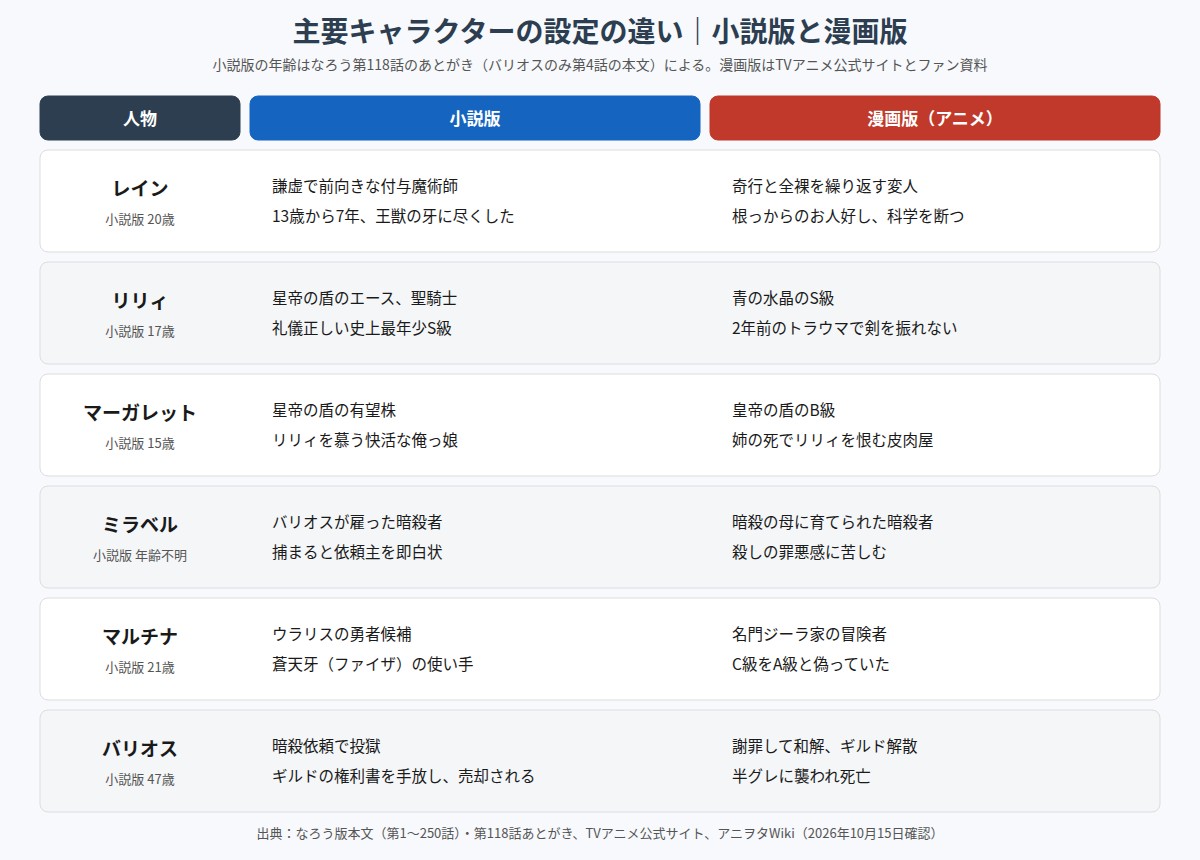Click 小説版 15歳 under マーガレット
The width and height of the screenshot is (1200, 860).
click(140, 444)
